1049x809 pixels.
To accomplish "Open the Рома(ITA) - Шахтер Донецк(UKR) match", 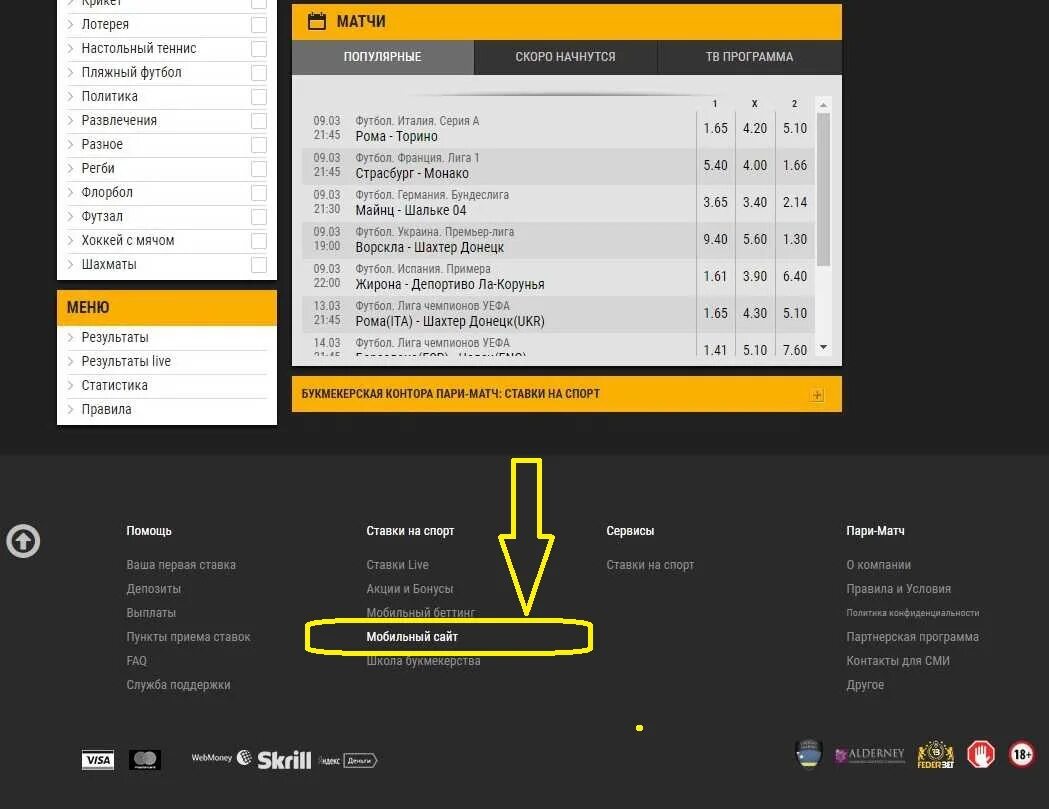I will [450, 321].
